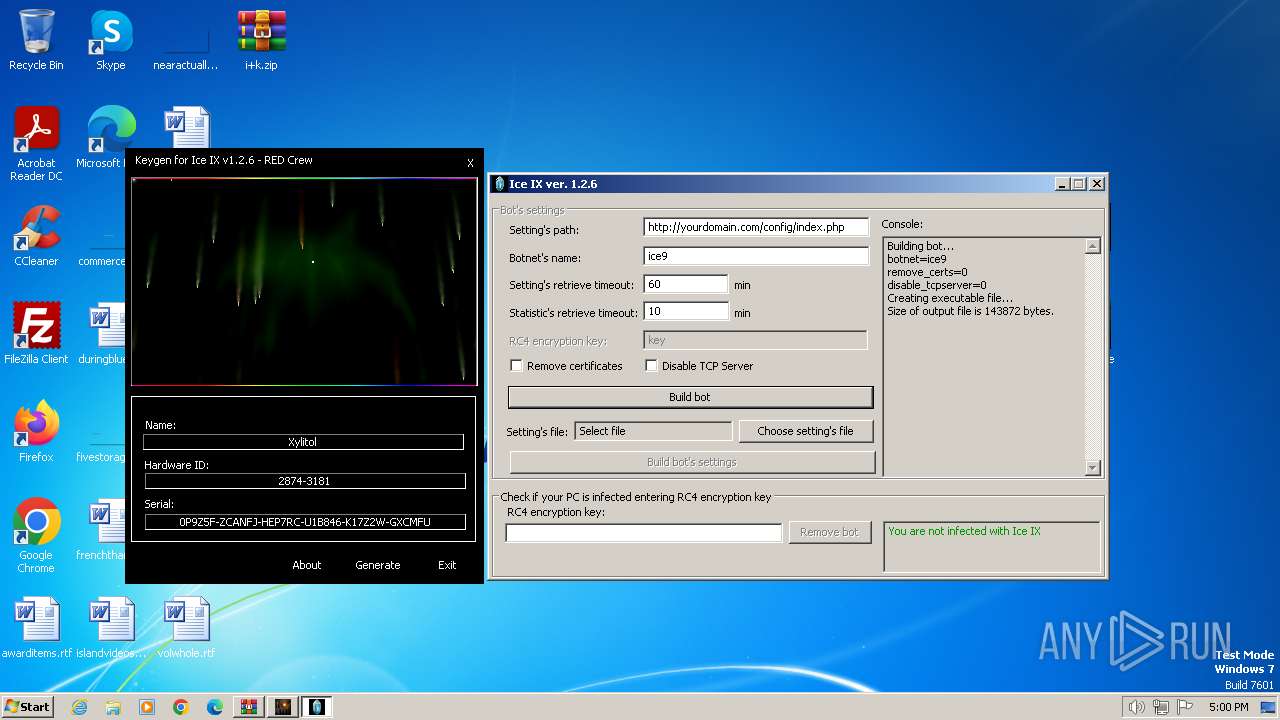
Task: Click the console scrollbar down arrow
Action: 1092,467
